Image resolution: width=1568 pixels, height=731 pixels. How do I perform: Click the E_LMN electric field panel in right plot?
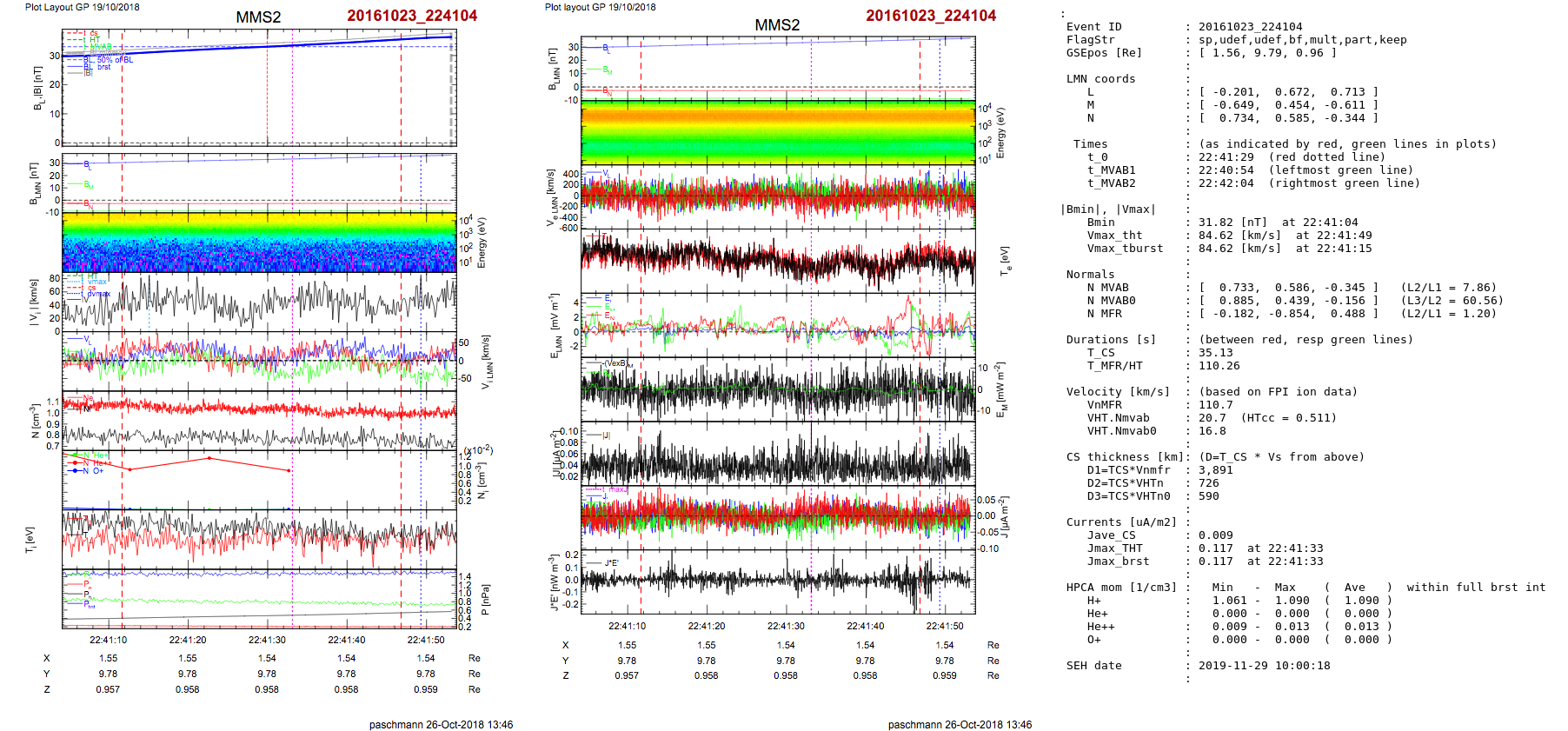point(777,325)
